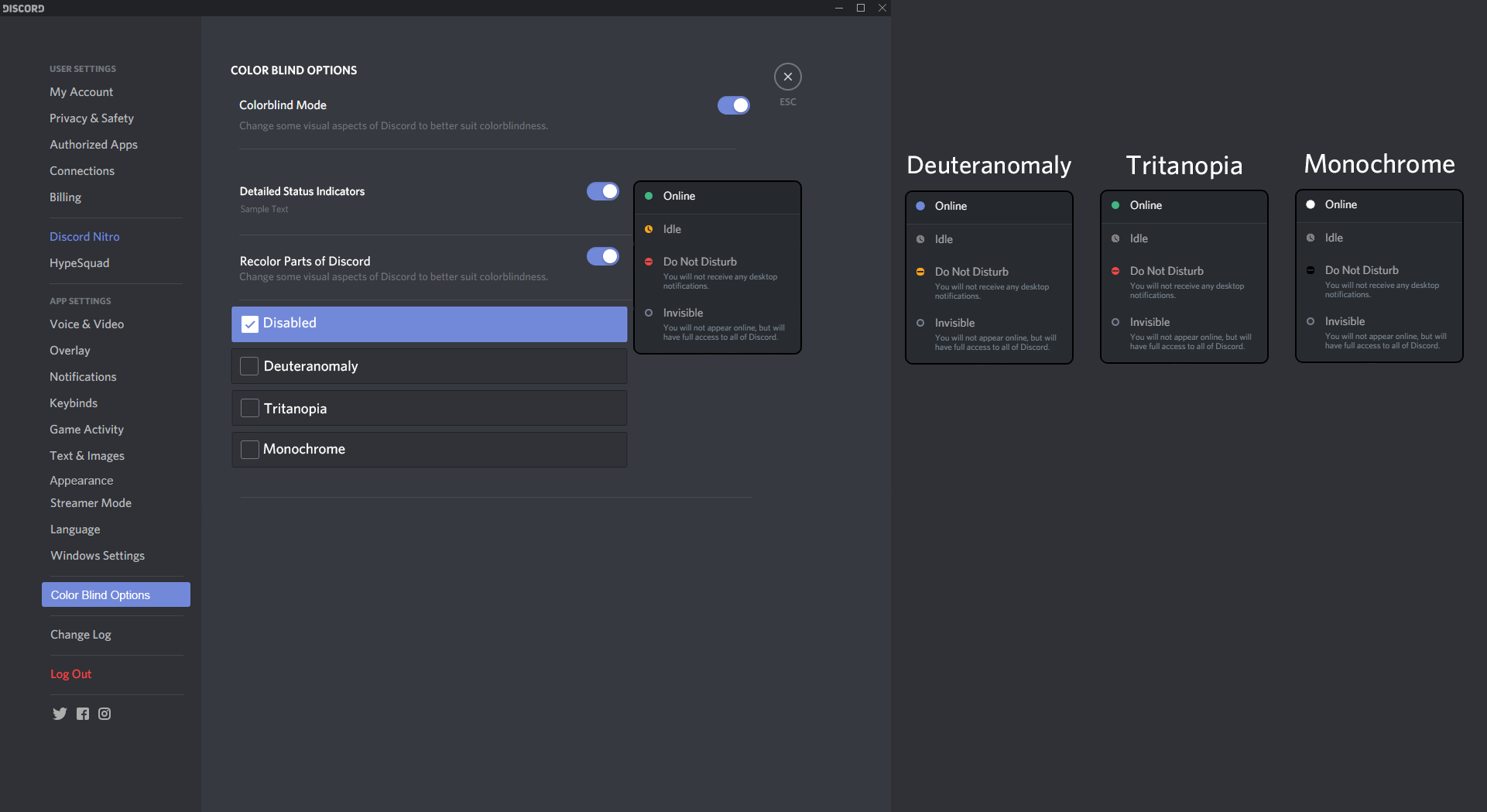1487x812 pixels.
Task: Close settings with the ESC circle button
Action: tap(787, 77)
